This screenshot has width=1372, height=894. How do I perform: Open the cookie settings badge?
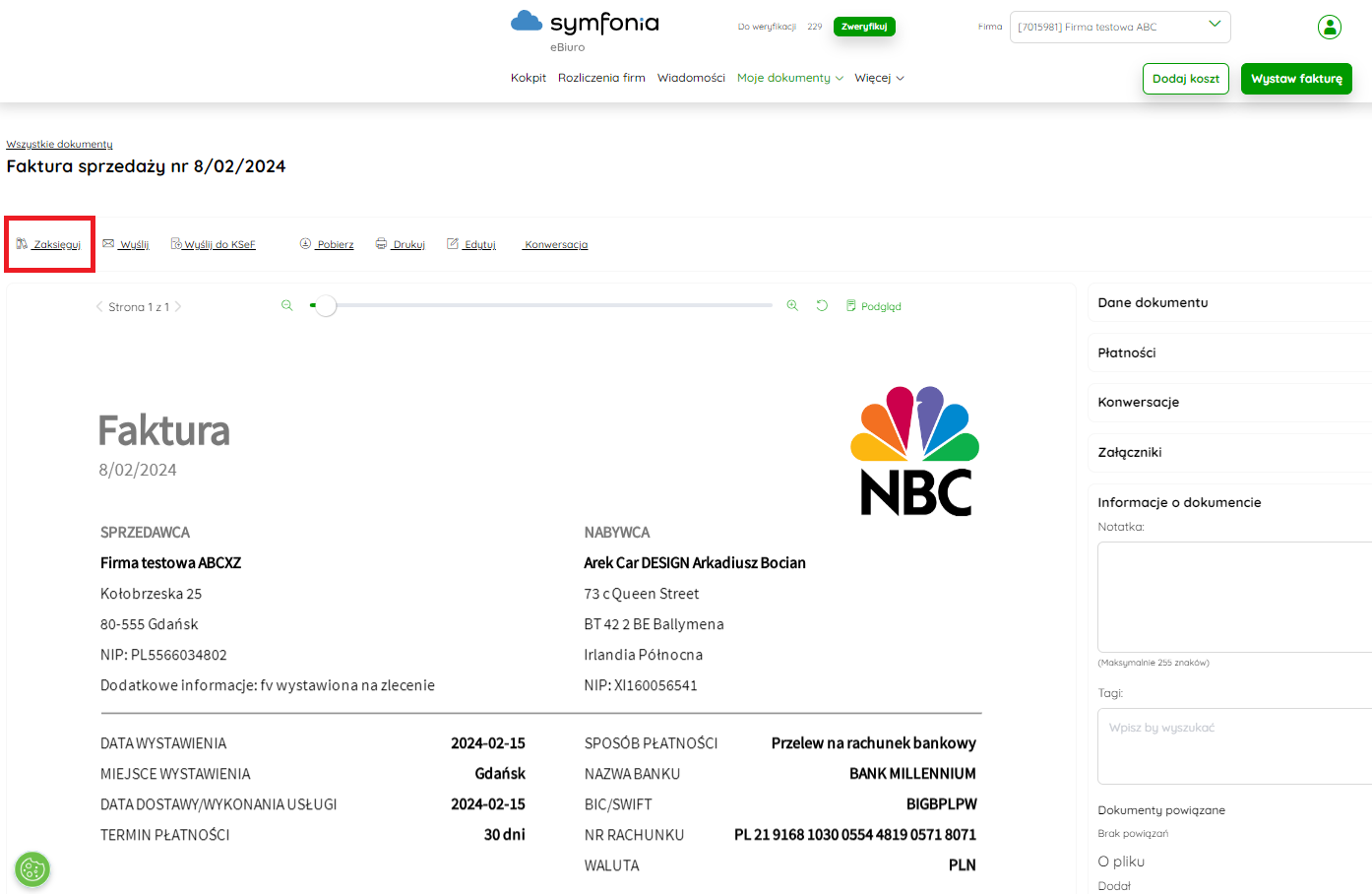[32, 869]
